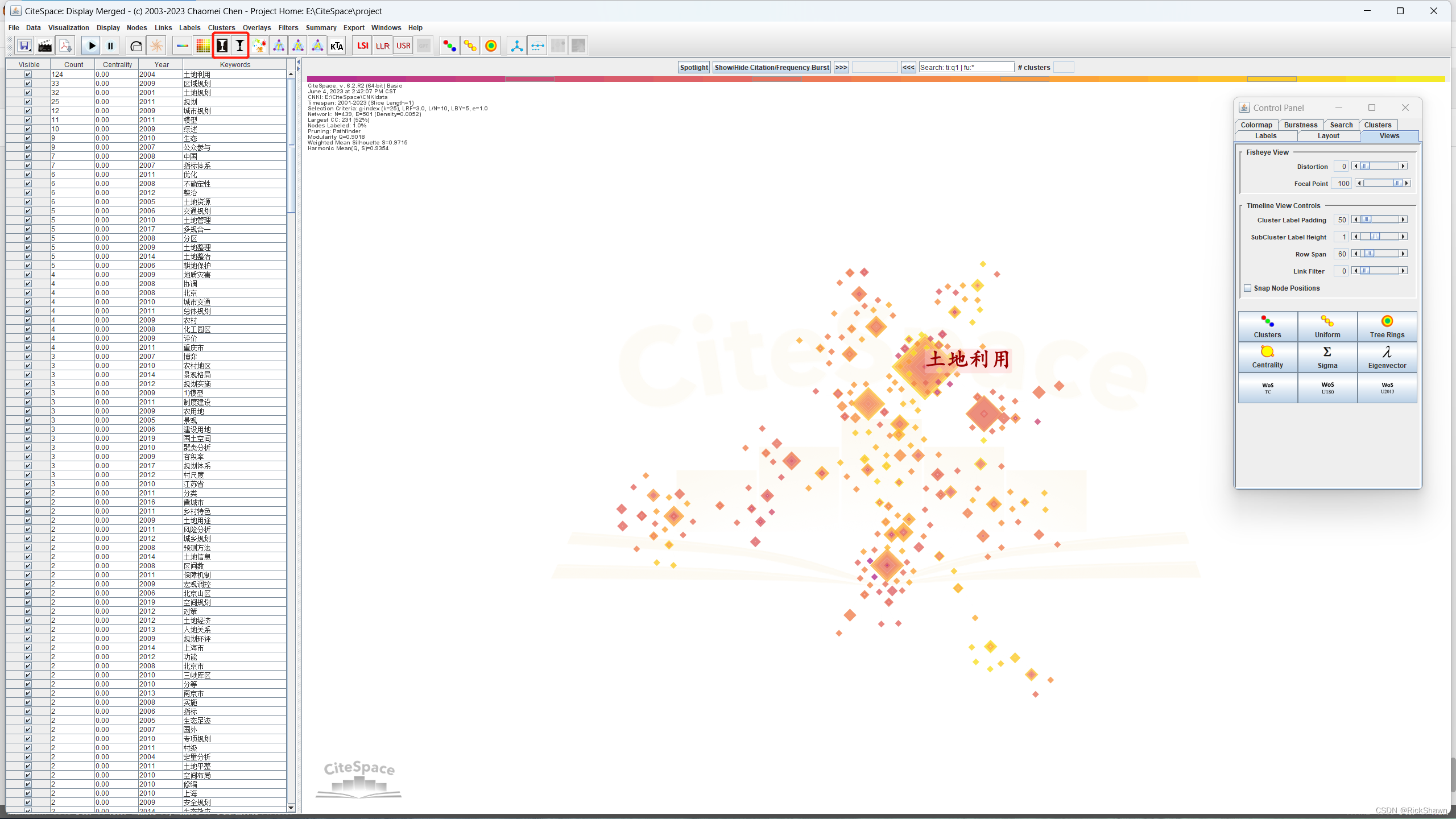
Task: Click the KTA keyword analysis icon
Action: click(x=337, y=46)
